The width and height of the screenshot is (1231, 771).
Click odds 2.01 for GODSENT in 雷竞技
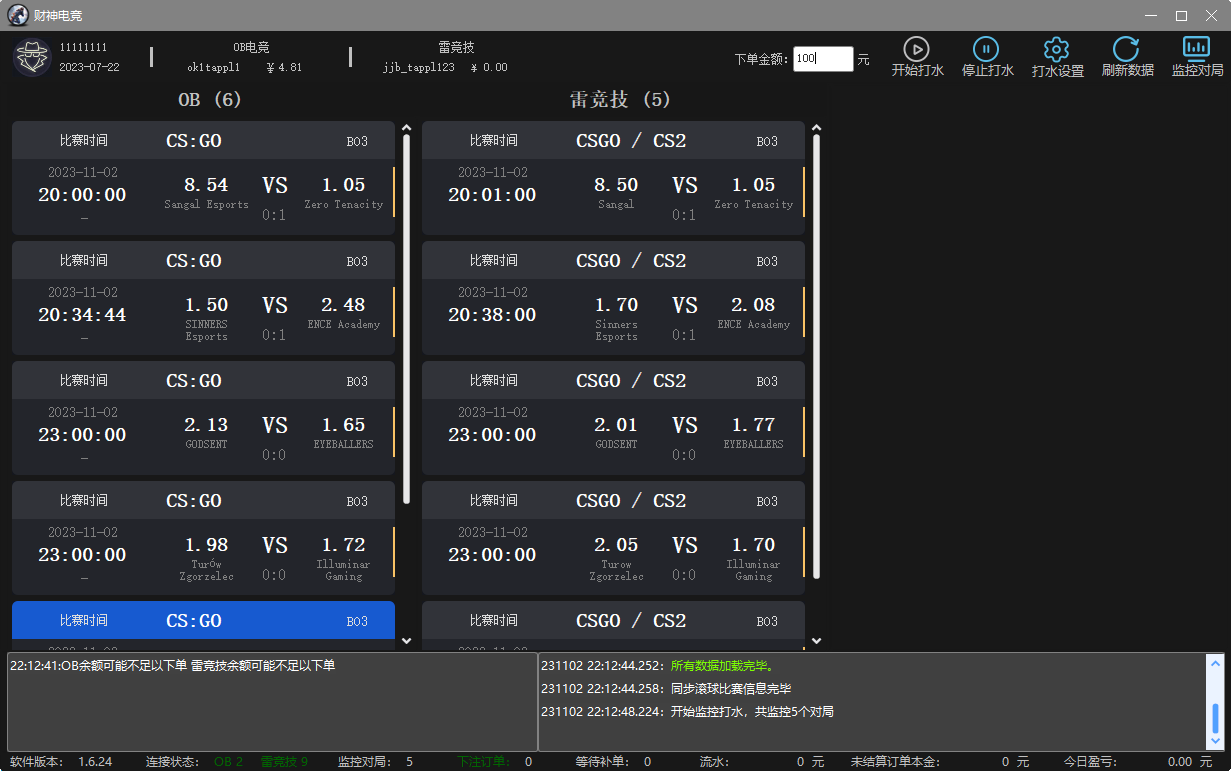coord(615,425)
